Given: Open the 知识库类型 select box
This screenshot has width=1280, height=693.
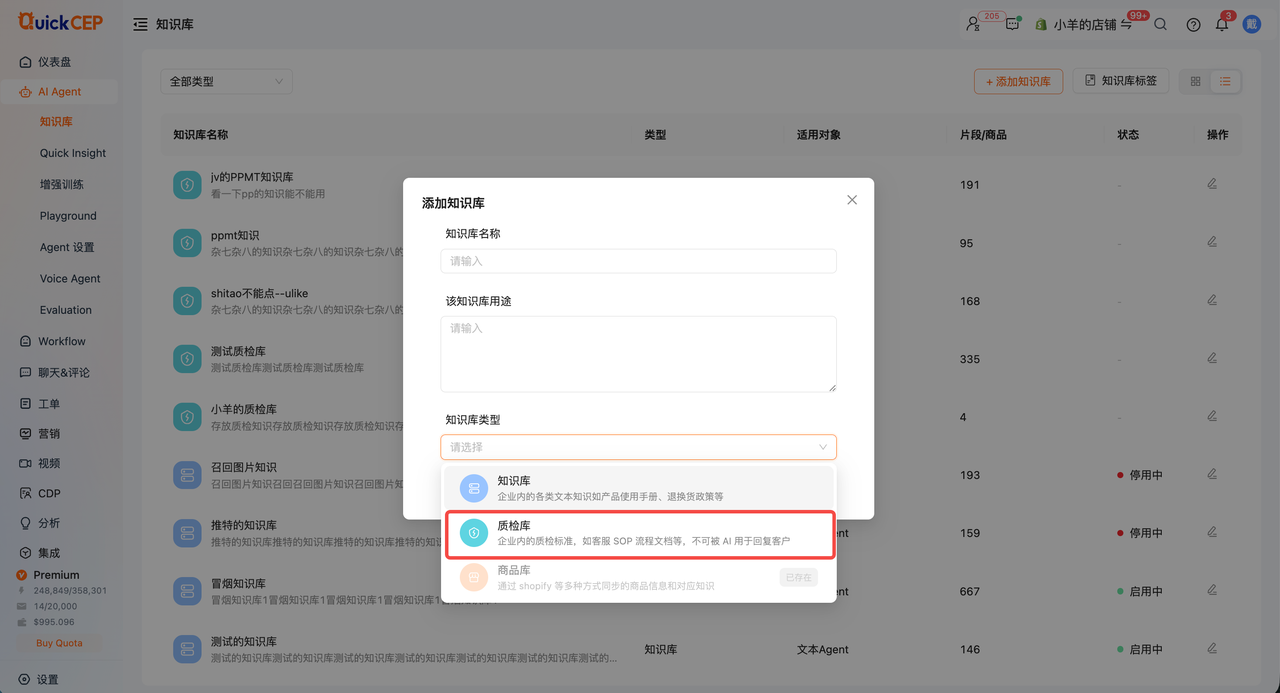Looking at the screenshot, I should (638, 447).
